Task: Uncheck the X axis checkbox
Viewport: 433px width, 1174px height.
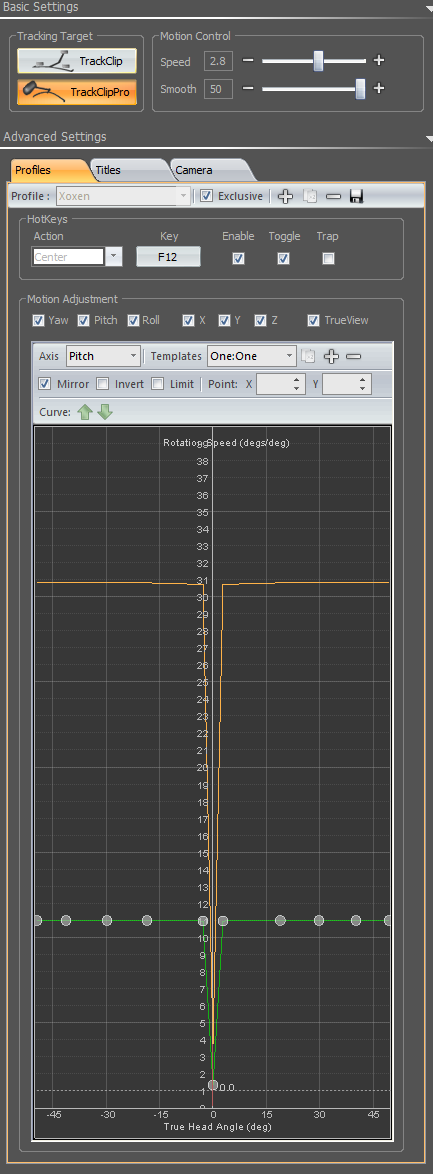Action: 189,320
